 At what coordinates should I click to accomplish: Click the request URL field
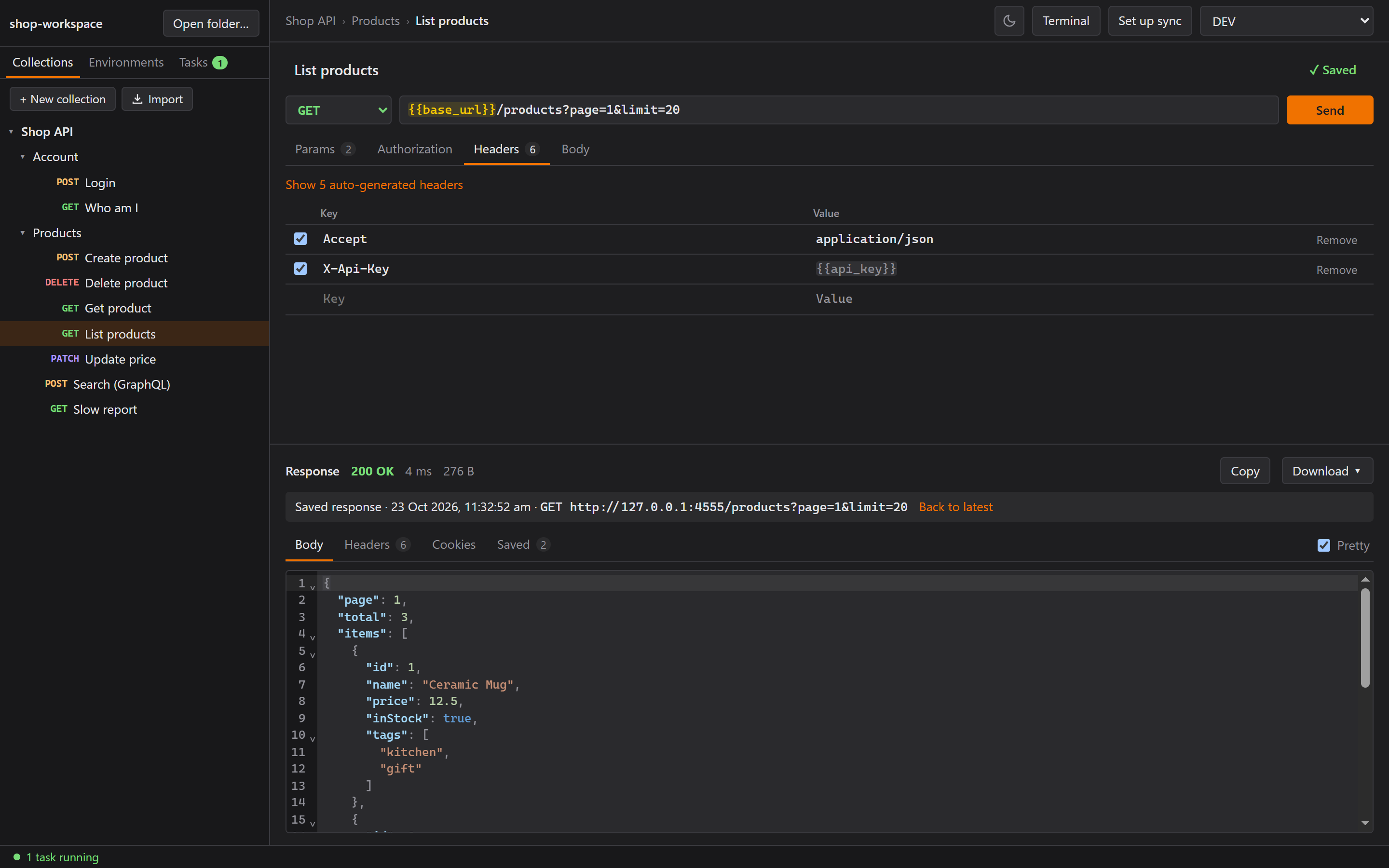coord(839,109)
